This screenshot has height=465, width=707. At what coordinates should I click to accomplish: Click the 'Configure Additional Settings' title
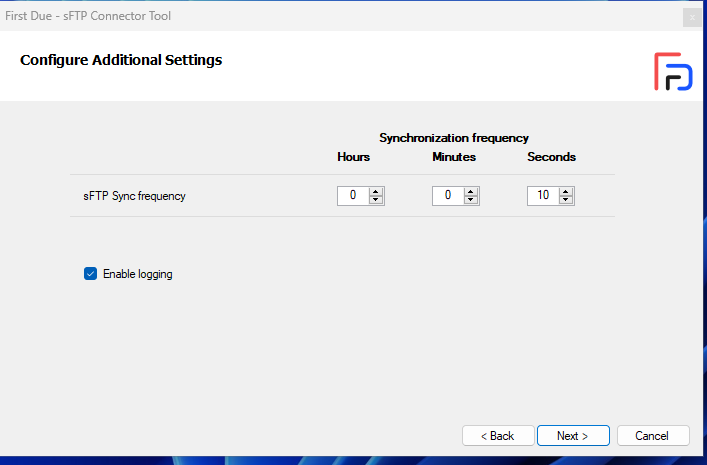[x=121, y=60]
